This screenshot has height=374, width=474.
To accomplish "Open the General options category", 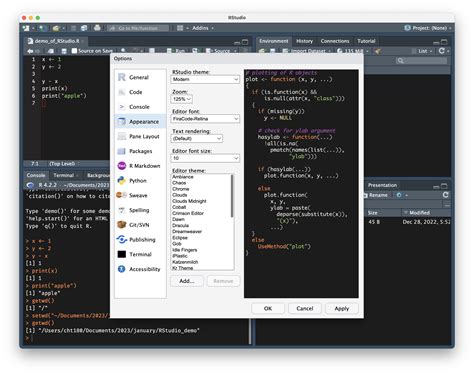I will pos(140,77).
